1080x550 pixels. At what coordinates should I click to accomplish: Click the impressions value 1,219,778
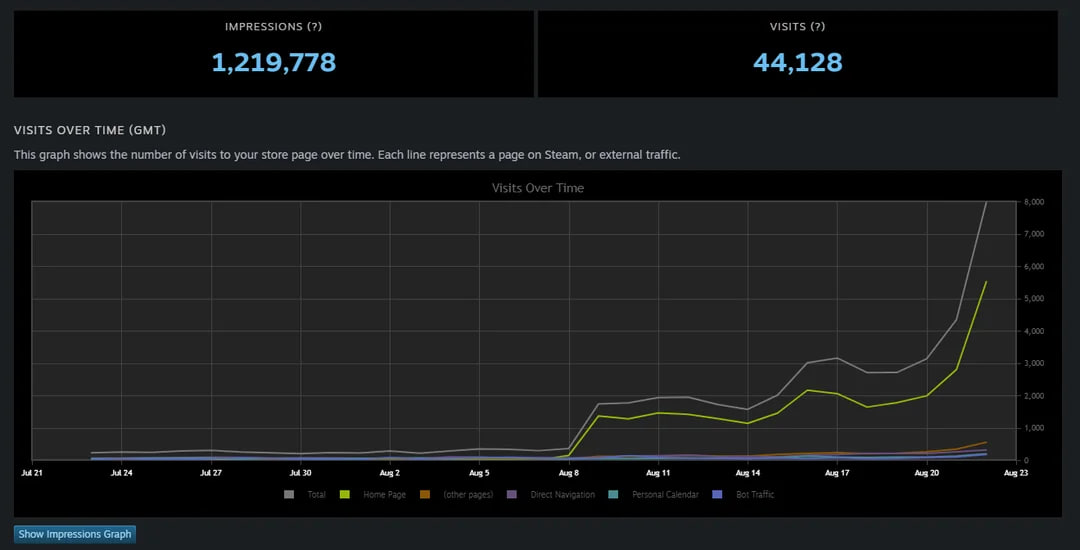(x=273, y=63)
